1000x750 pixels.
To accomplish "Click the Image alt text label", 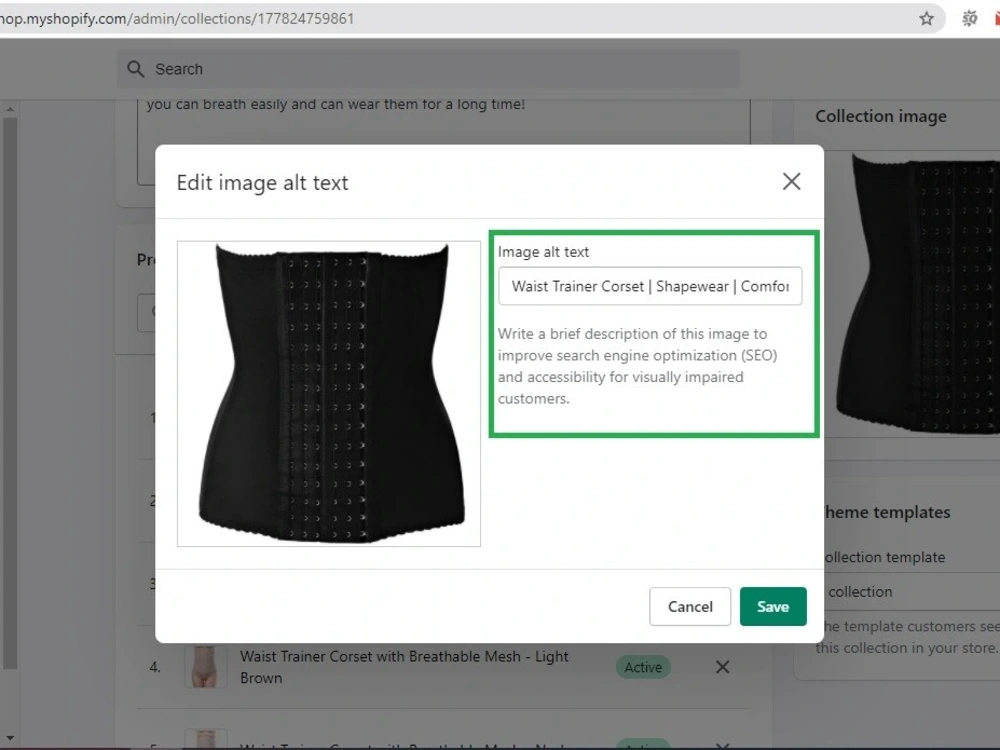I will (543, 252).
